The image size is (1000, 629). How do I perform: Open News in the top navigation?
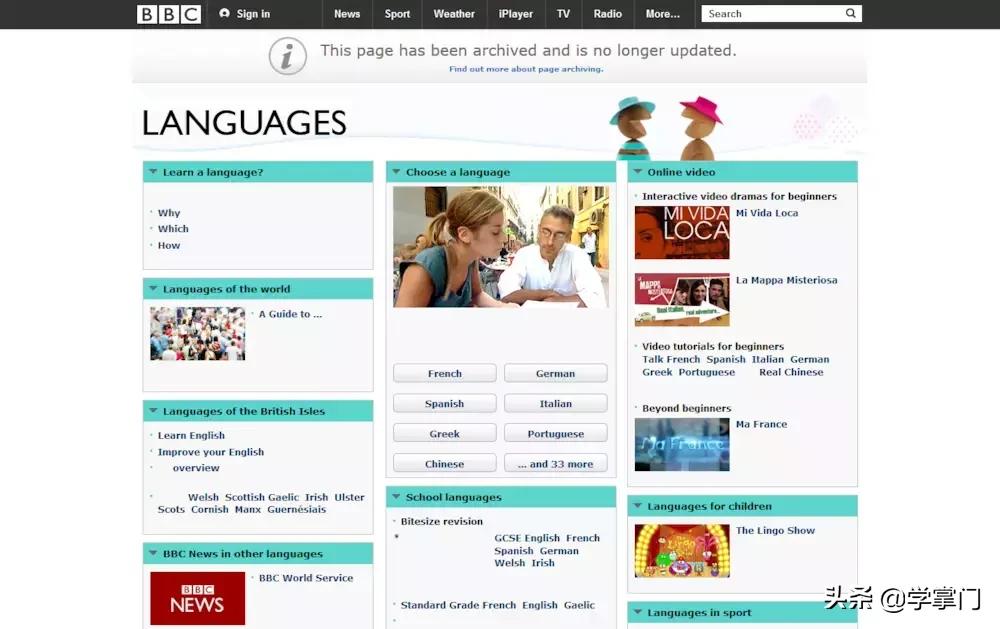[x=347, y=13]
